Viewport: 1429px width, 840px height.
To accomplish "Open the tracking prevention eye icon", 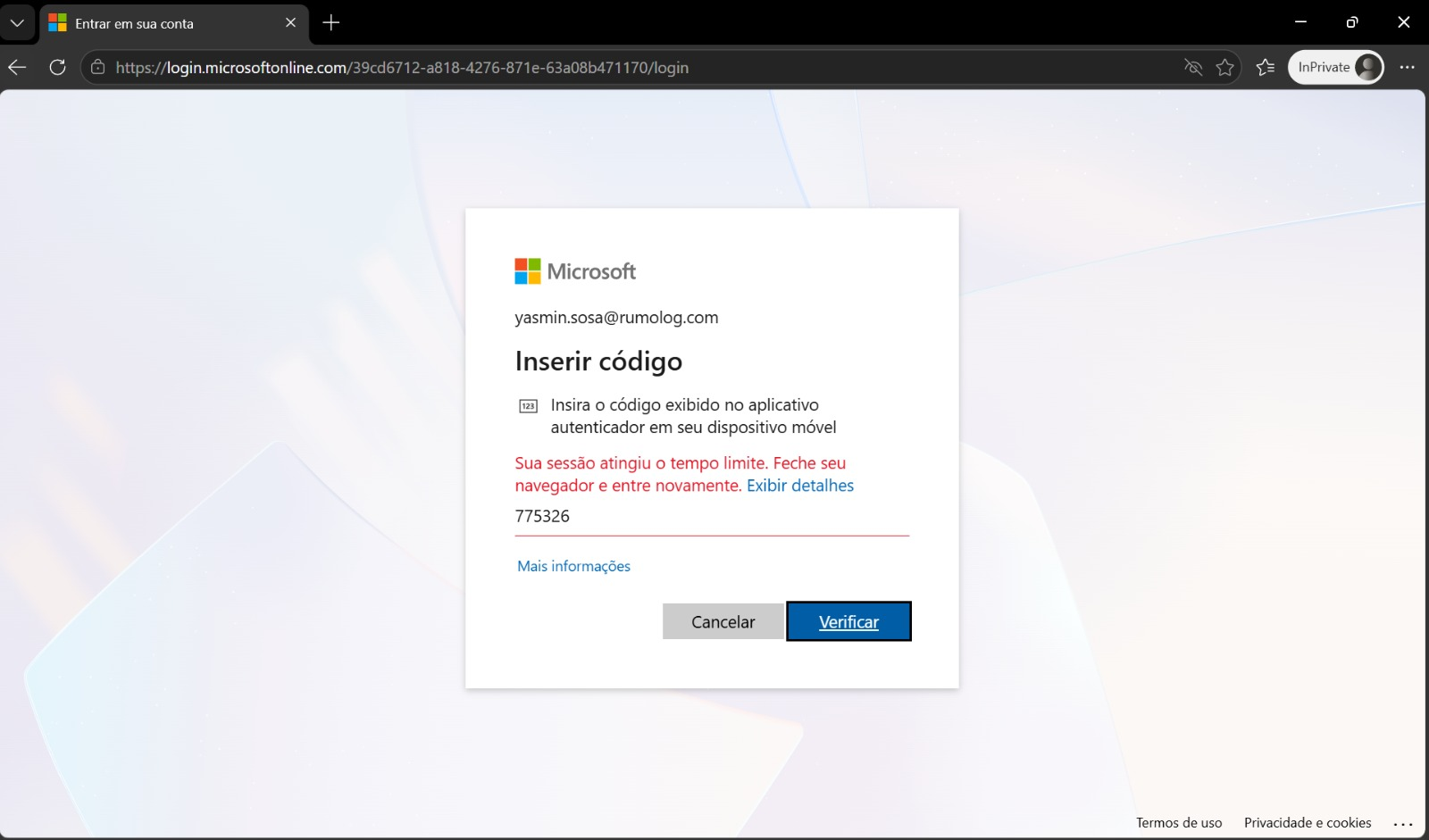I will tap(1193, 67).
